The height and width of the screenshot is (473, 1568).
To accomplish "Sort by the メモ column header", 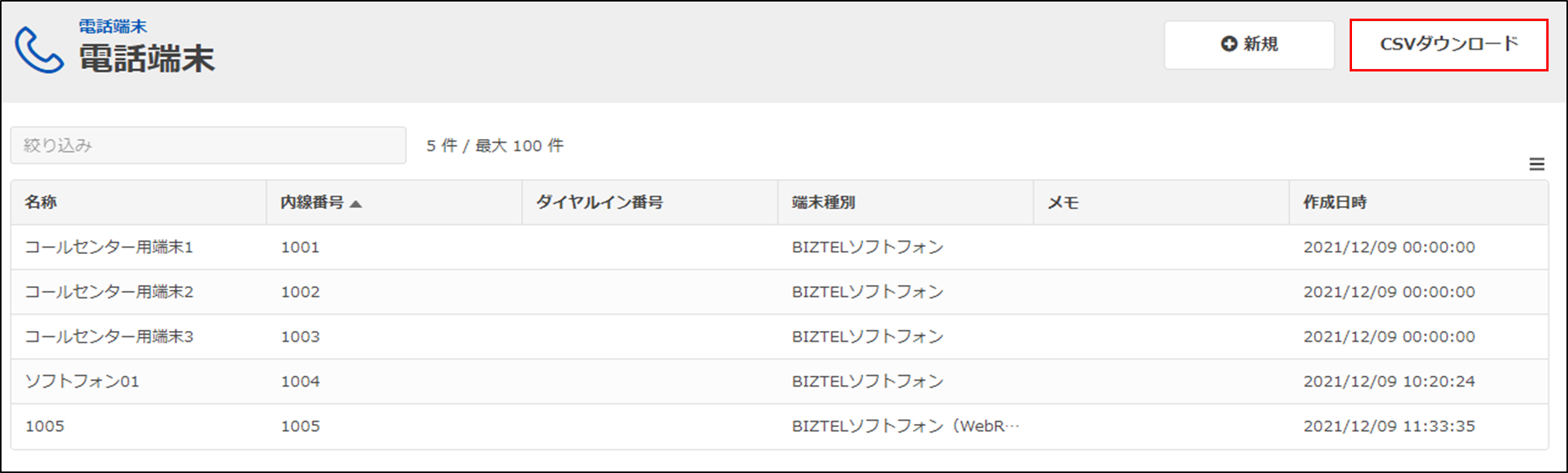I will click(1062, 203).
